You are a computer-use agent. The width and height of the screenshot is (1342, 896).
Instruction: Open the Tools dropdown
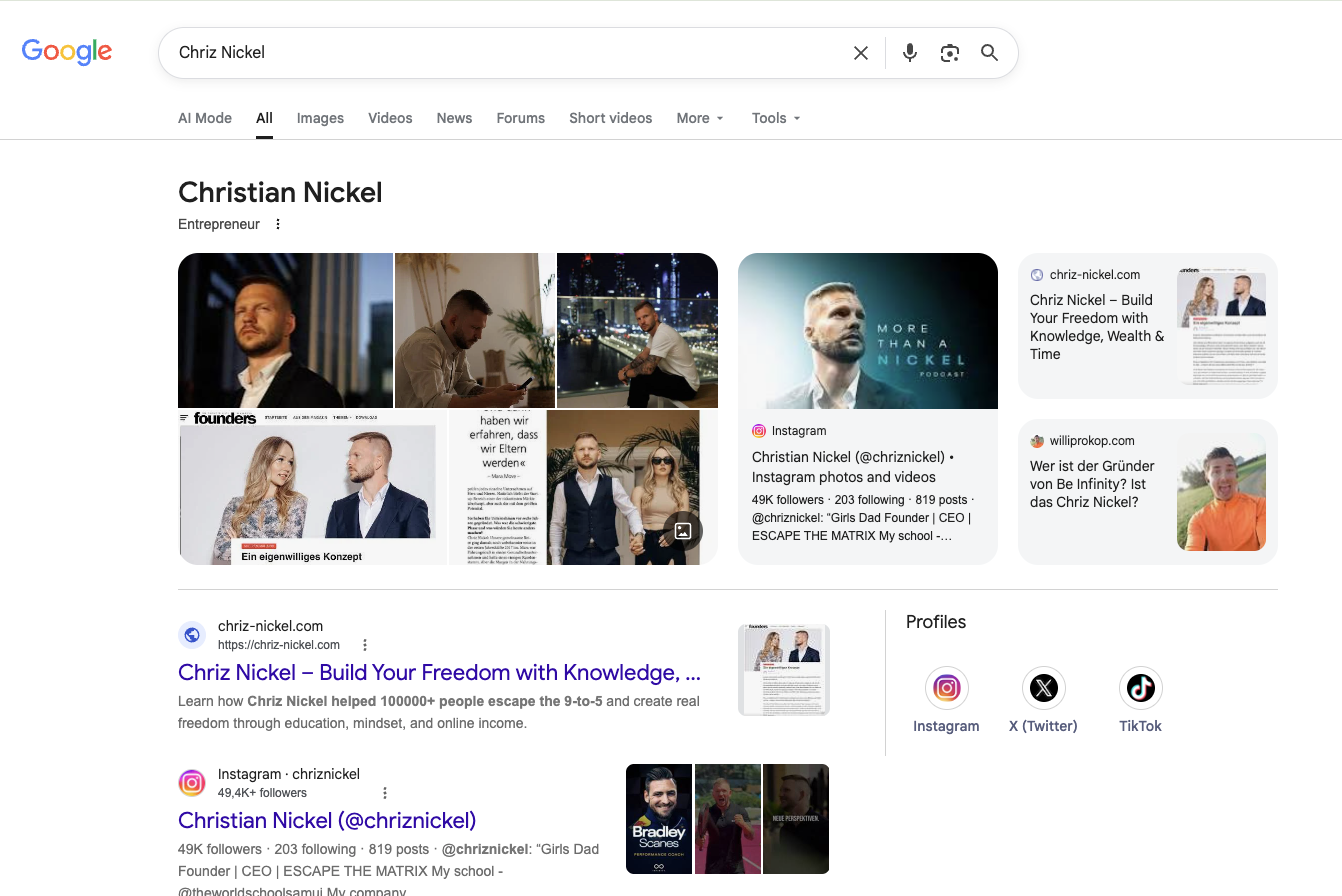pyautogui.click(x=776, y=118)
